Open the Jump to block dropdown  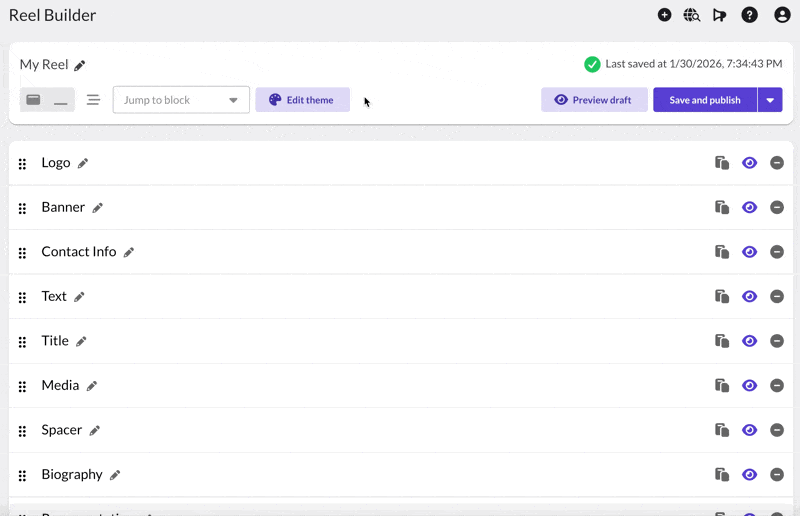[x=181, y=100]
